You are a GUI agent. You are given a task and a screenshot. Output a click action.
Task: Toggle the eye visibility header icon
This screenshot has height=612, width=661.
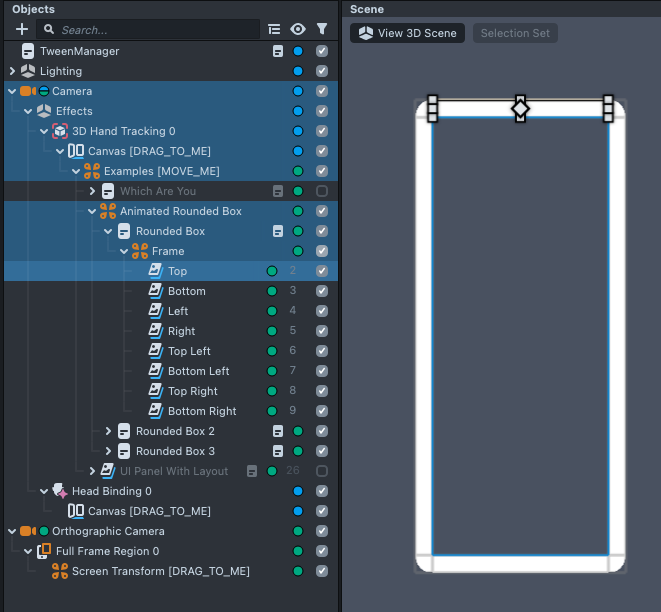coord(298,30)
